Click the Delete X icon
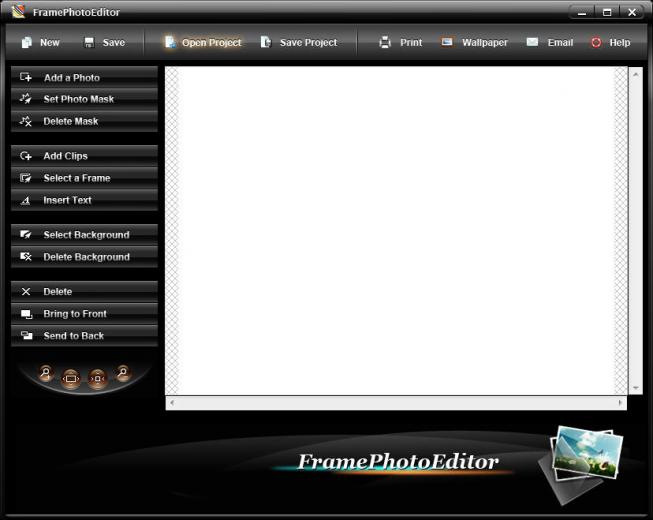 [26, 291]
